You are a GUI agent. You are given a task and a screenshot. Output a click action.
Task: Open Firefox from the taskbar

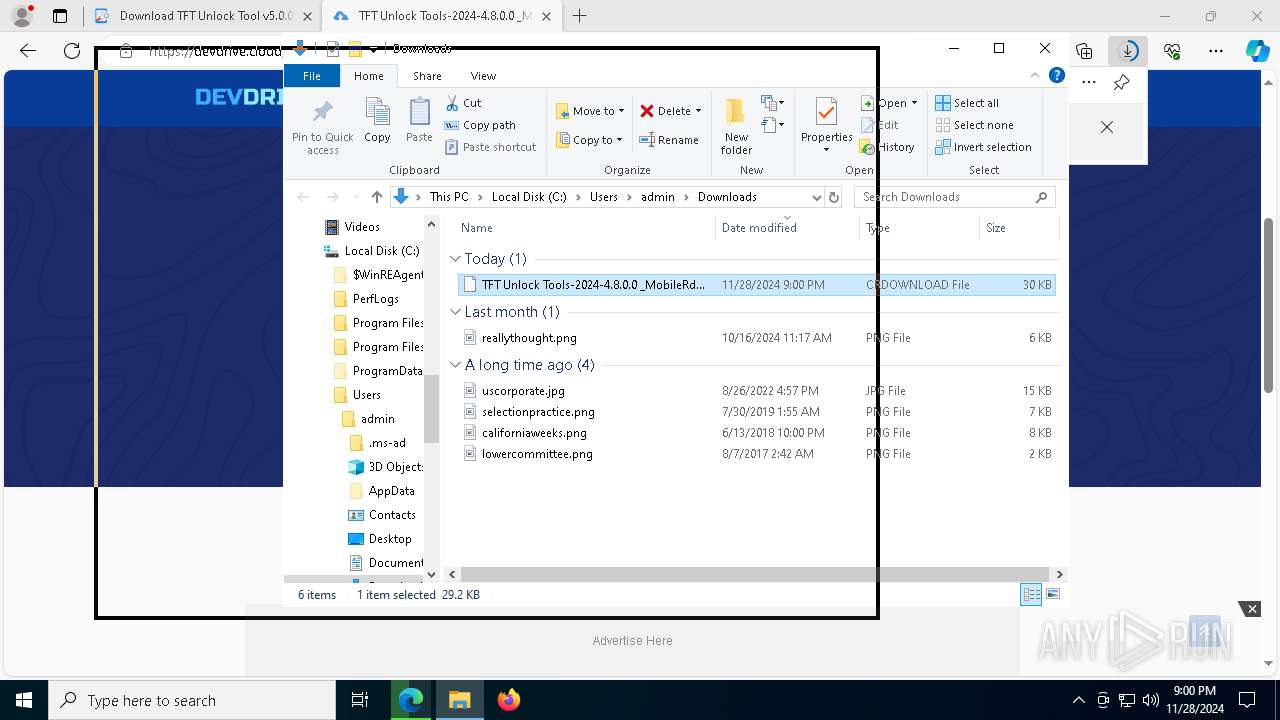tap(509, 700)
